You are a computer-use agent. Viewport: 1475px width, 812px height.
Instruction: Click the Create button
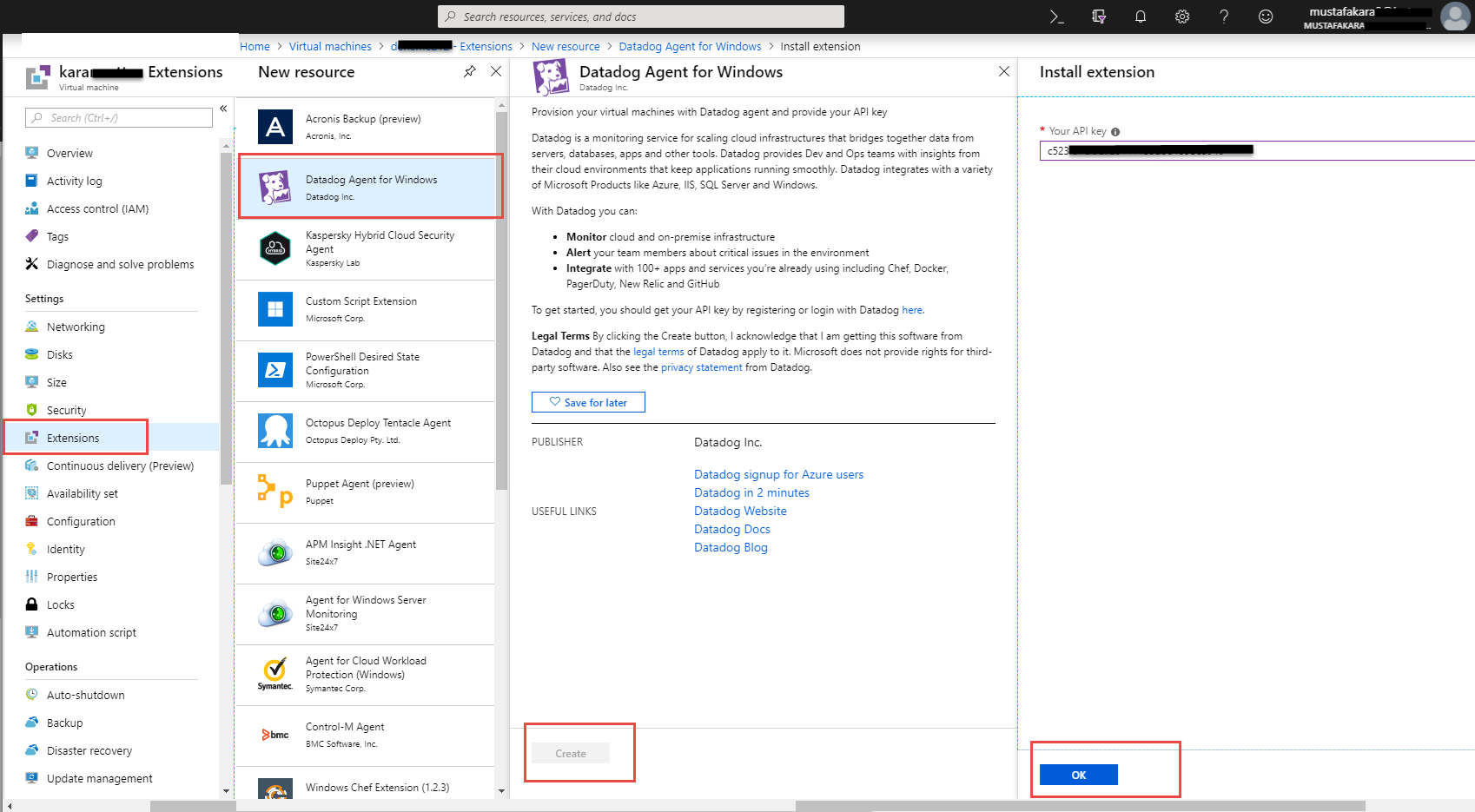tap(571, 753)
